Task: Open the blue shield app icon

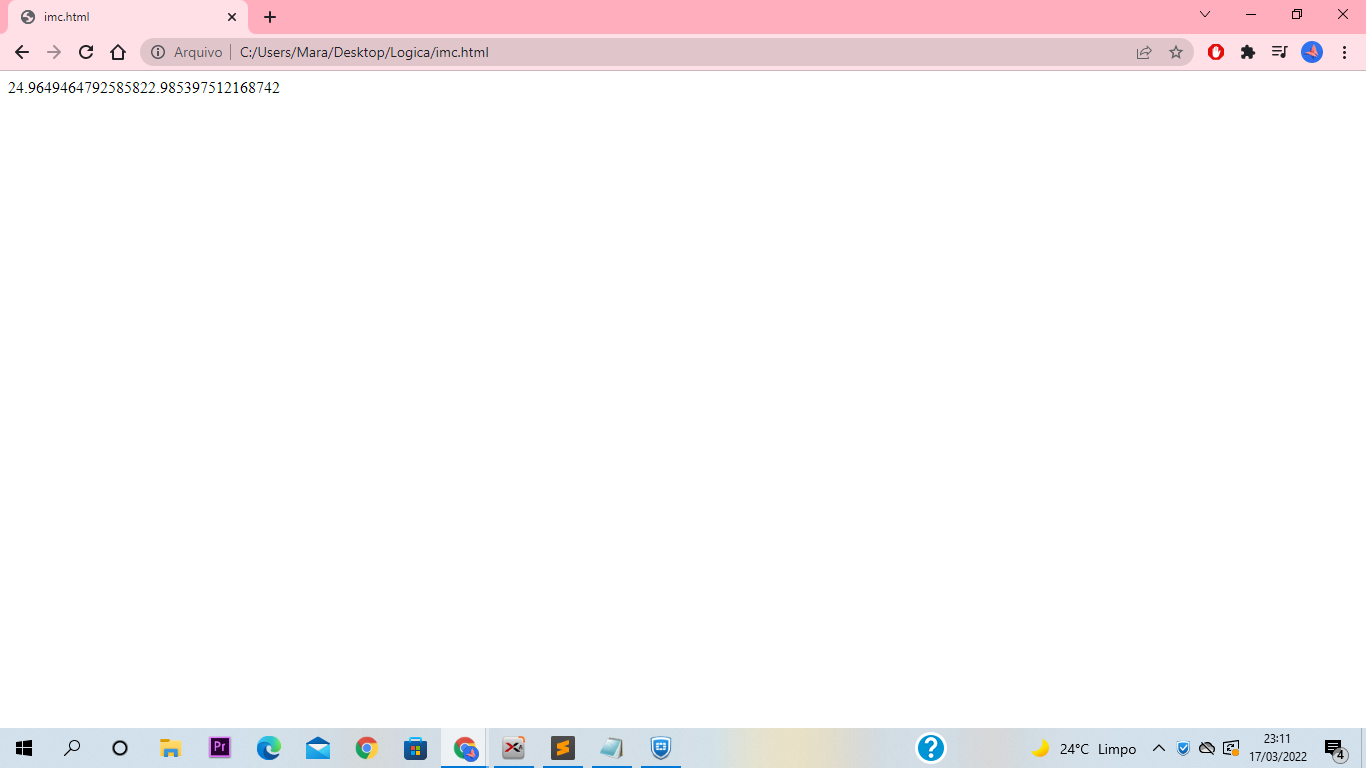Action: [661, 748]
